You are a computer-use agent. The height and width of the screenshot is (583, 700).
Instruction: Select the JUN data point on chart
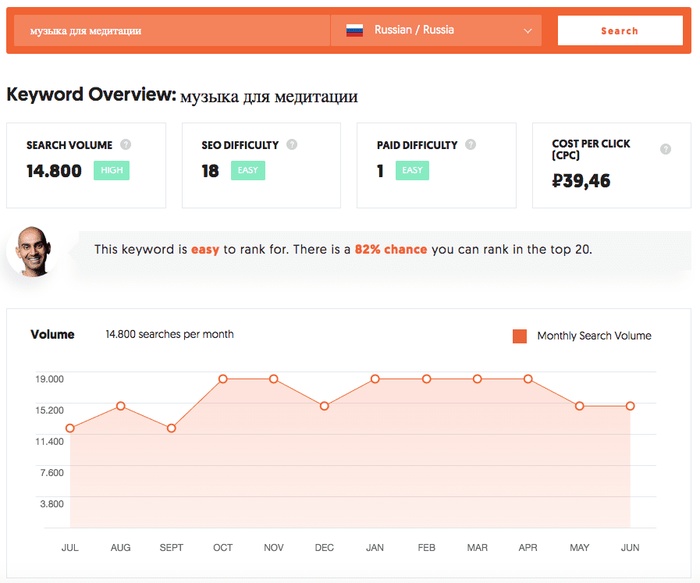click(x=630, y=406)
